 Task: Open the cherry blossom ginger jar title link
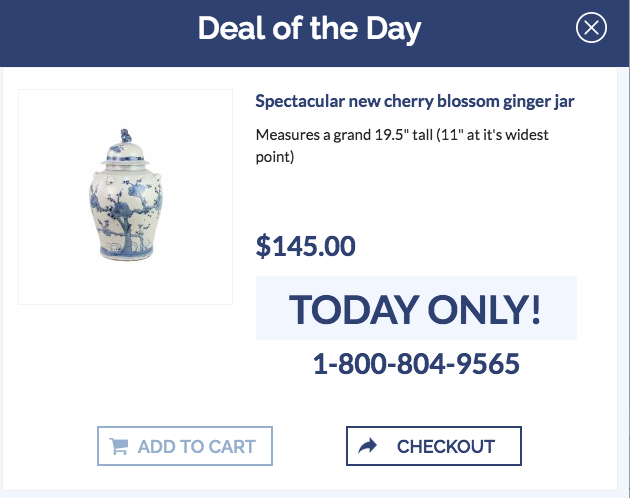tap(415, 102)
